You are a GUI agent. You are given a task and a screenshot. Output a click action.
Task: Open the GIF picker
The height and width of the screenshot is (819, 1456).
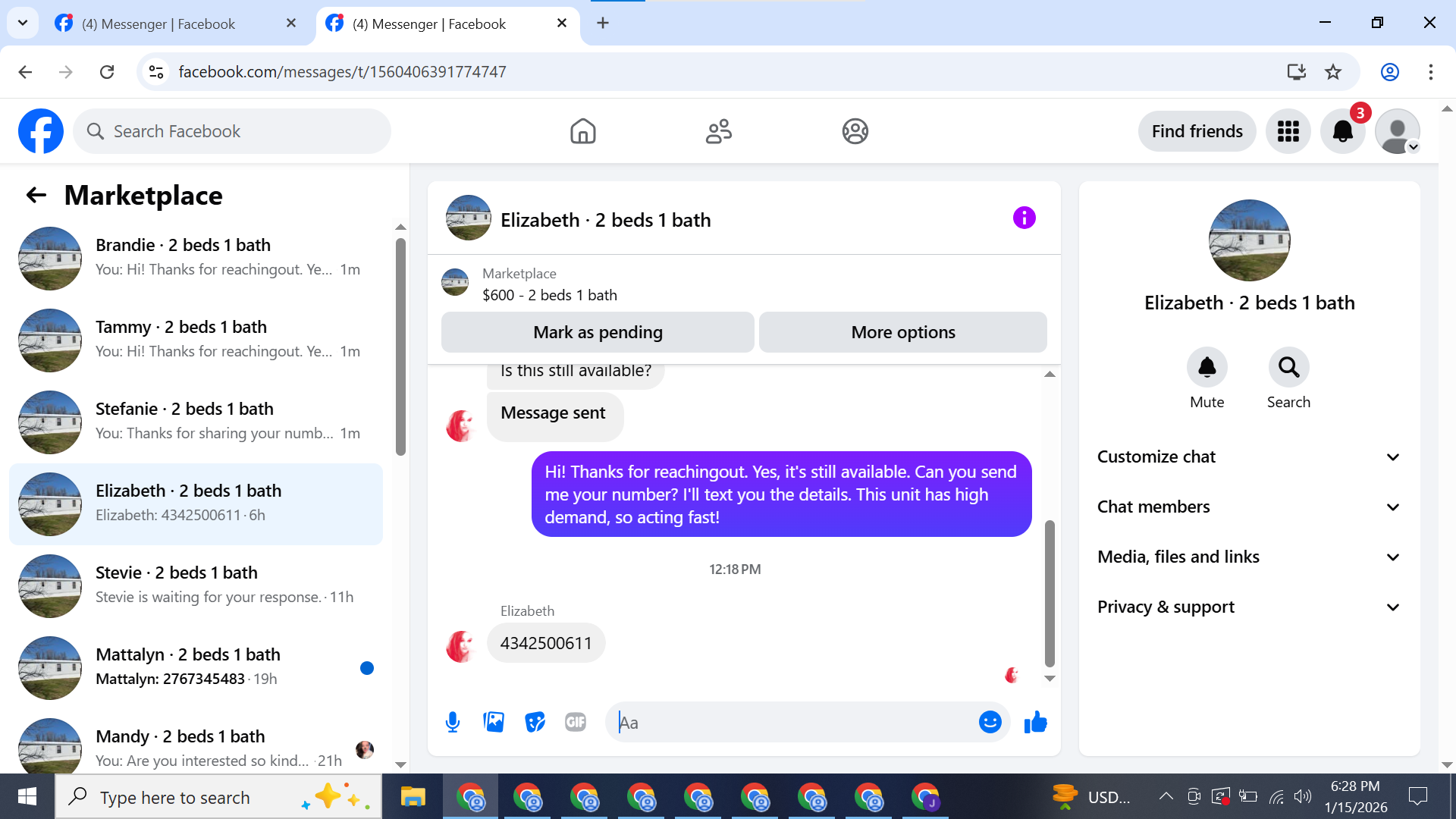(576, 722)
